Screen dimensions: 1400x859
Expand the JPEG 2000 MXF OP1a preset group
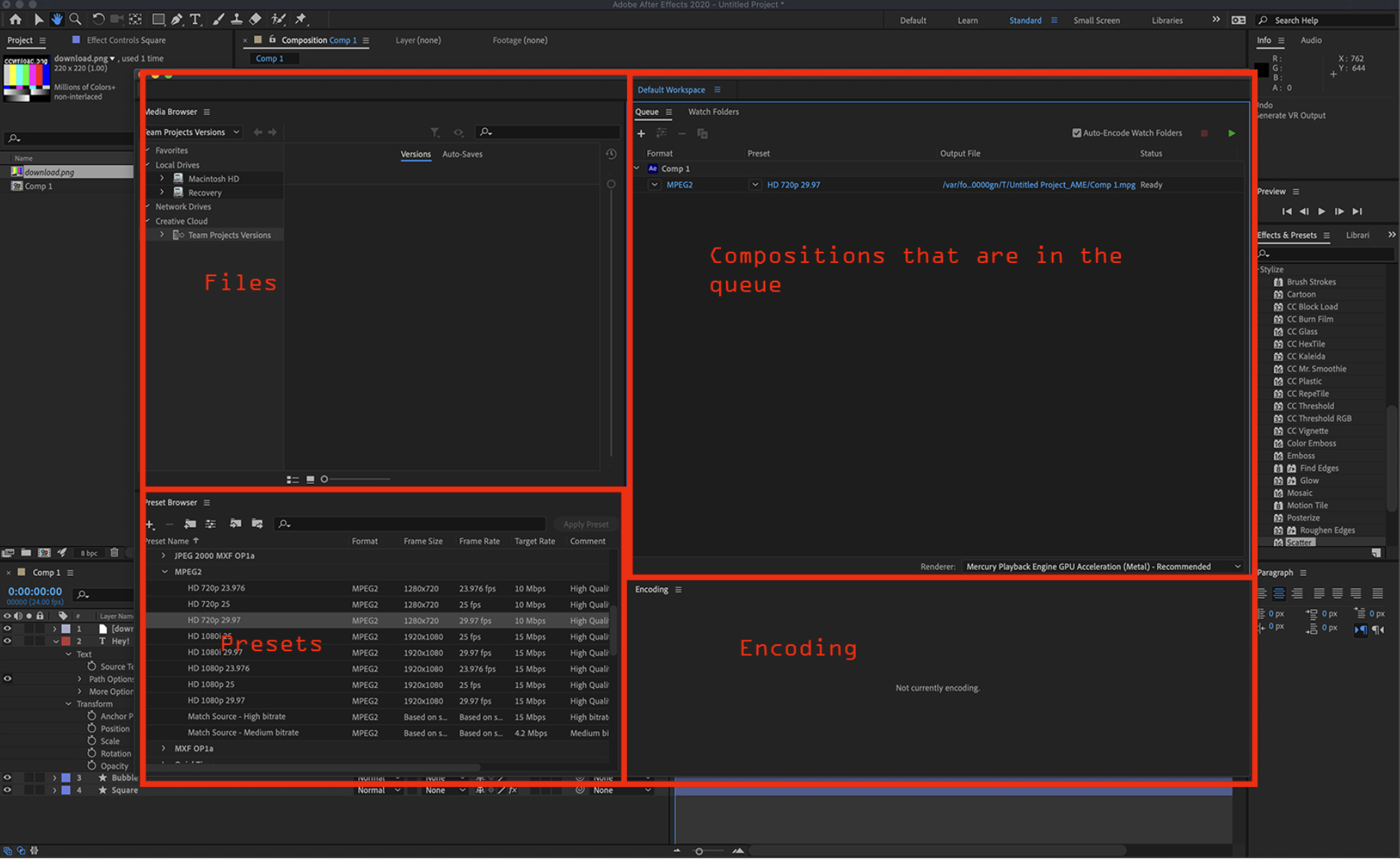[x=163, y=556]
